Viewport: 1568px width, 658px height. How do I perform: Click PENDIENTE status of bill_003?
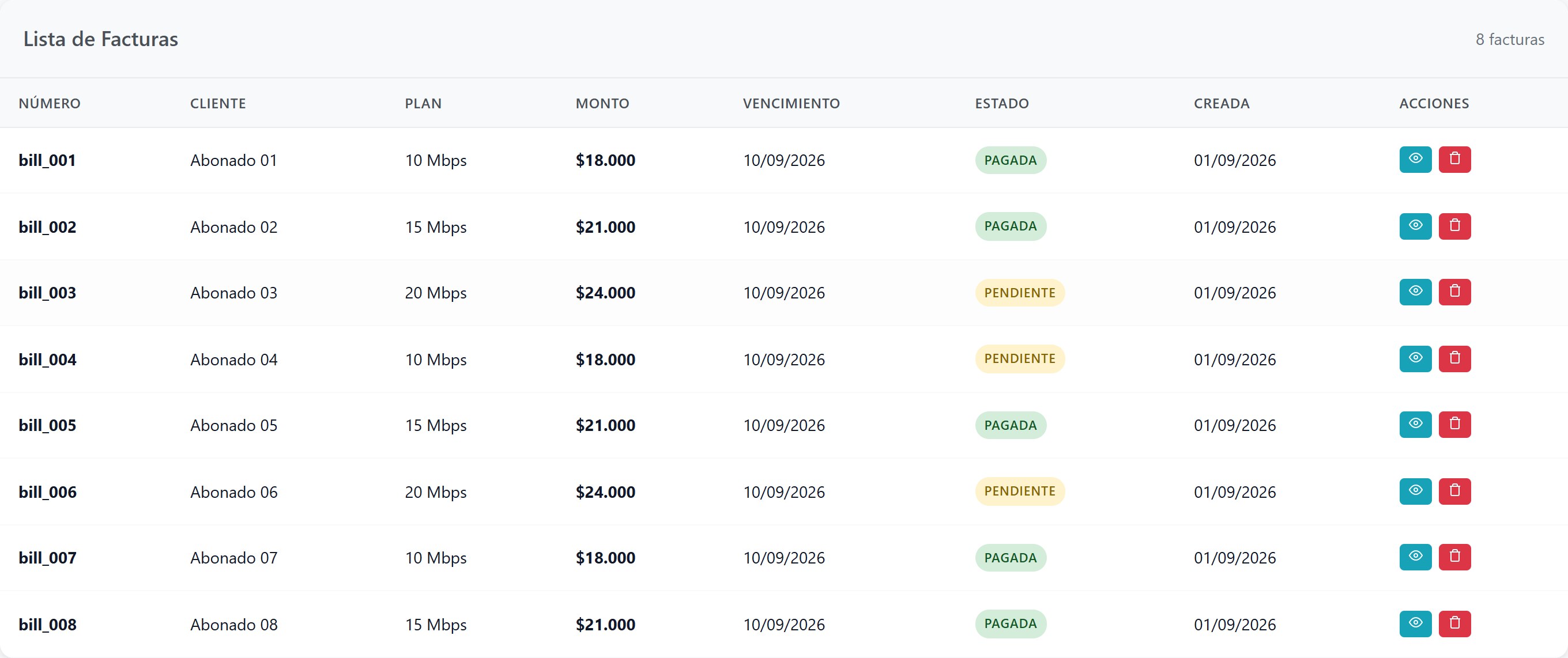(1020, 293)
